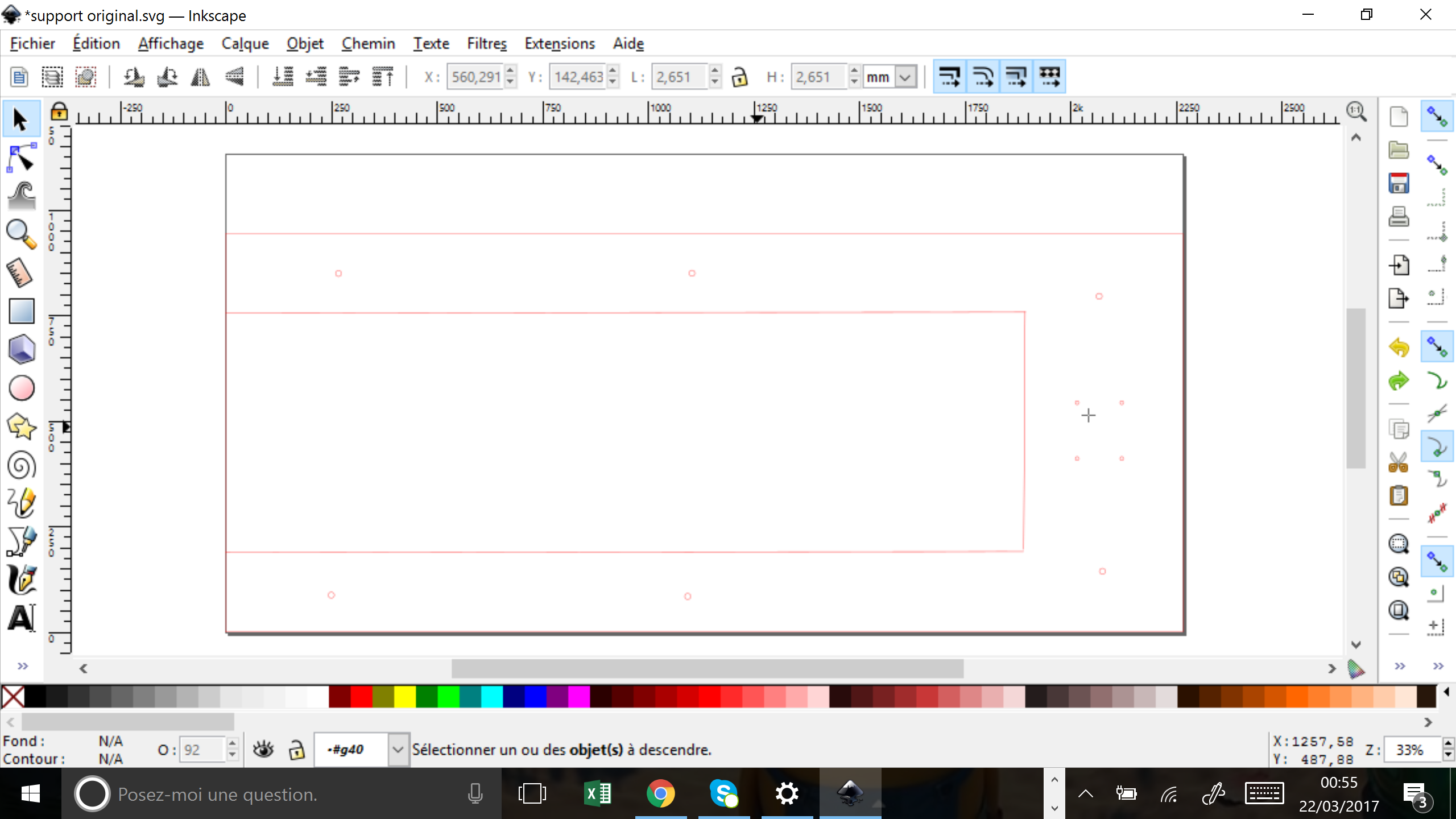1456x819 pixels.
Task: Open the Chemin menu
Action: [368, 44]
